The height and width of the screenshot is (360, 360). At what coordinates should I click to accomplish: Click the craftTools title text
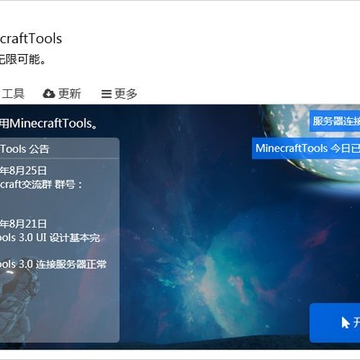(x=31, y=39)
